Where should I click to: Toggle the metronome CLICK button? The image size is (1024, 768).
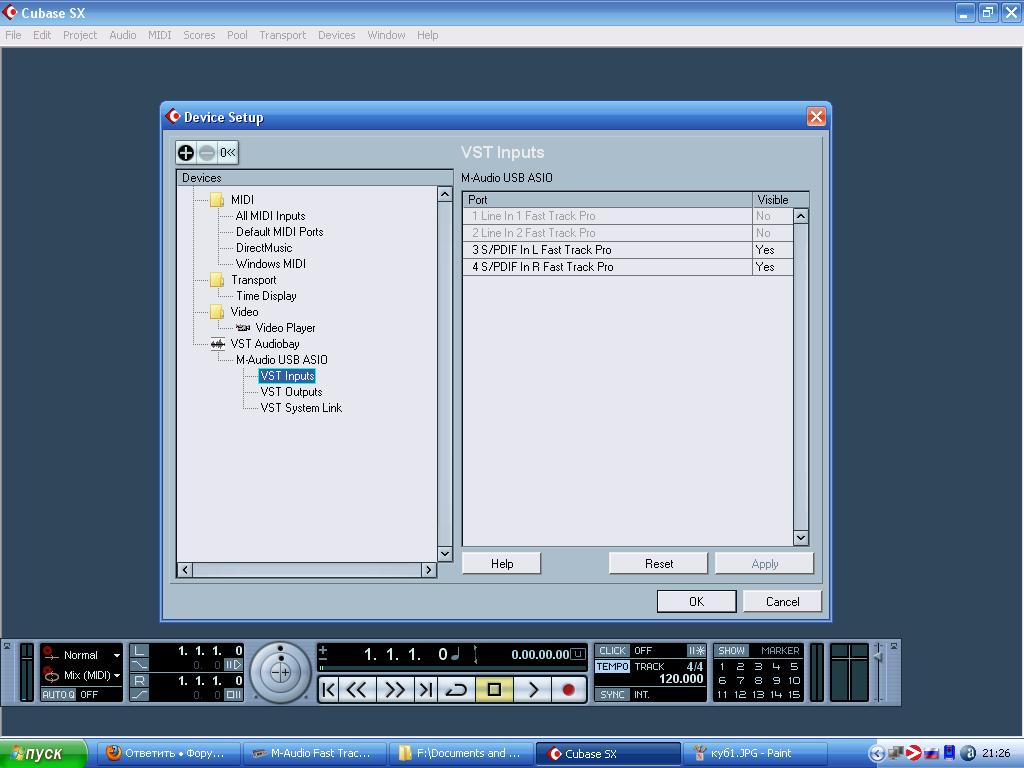tap(612, 650)
